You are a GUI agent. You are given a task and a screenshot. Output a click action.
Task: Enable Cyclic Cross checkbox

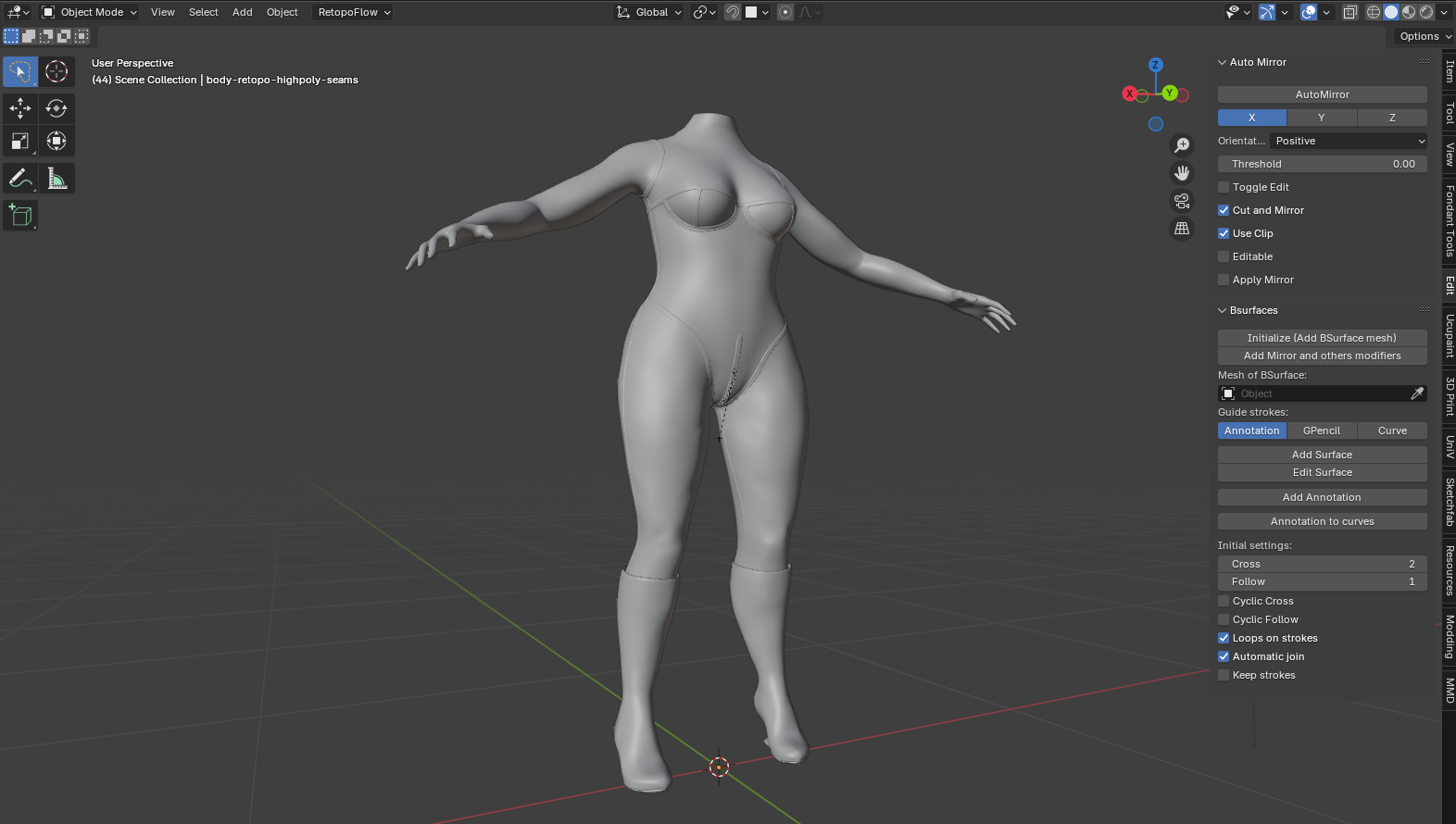(x=1224, y=601)
